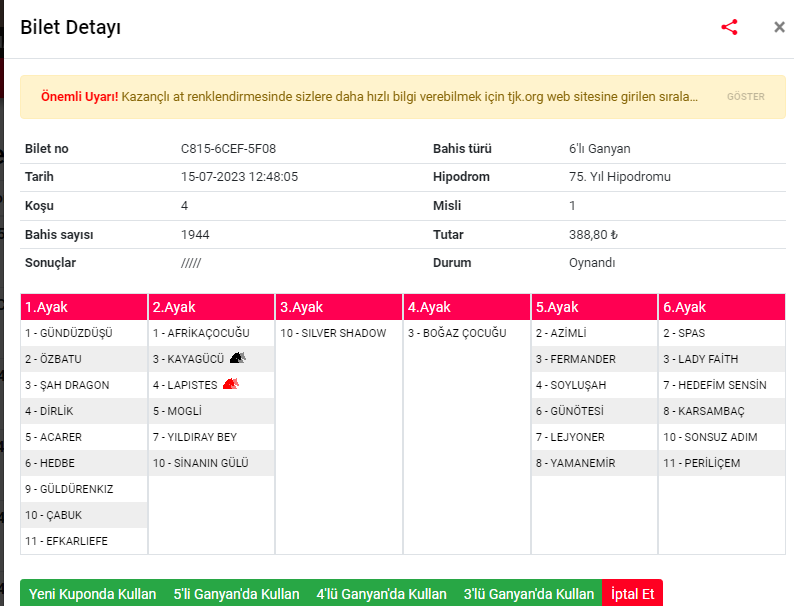Image resolution: width=794 pixels, height=606 pixels.
Task: Click the Tutar value 388,80 ₺
Action: click(x=593, y=234)
